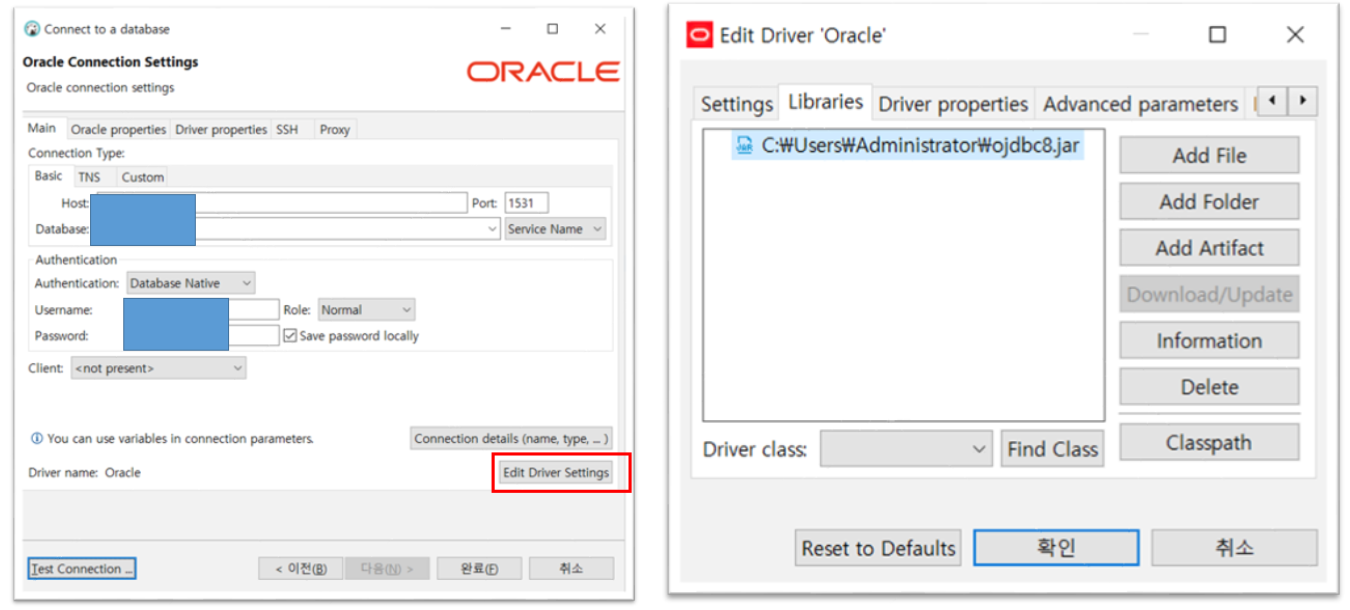Open the Driver class dropdown

(x=907, y=450)
